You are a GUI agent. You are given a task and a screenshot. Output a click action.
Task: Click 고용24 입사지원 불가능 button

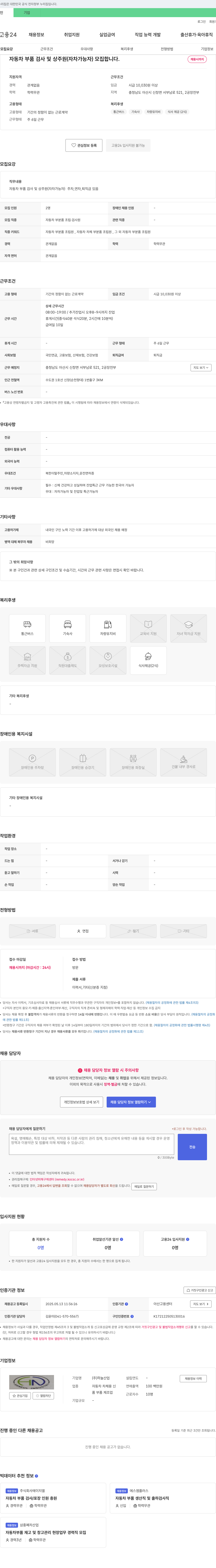128,145
